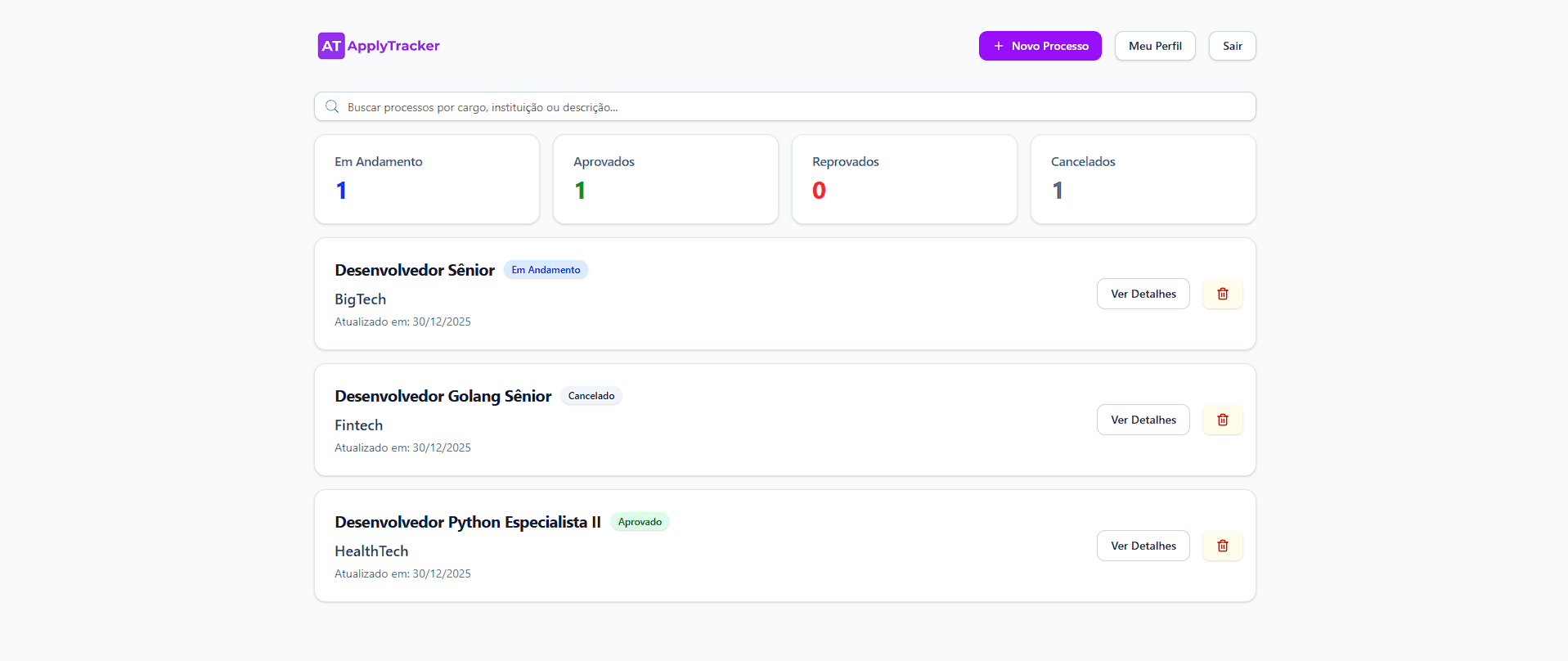The height and width of the screenshot is (661, 1568).
Task: Delete the BigTech Desenvolvedor Sênior process
Action: (1222, 294)
